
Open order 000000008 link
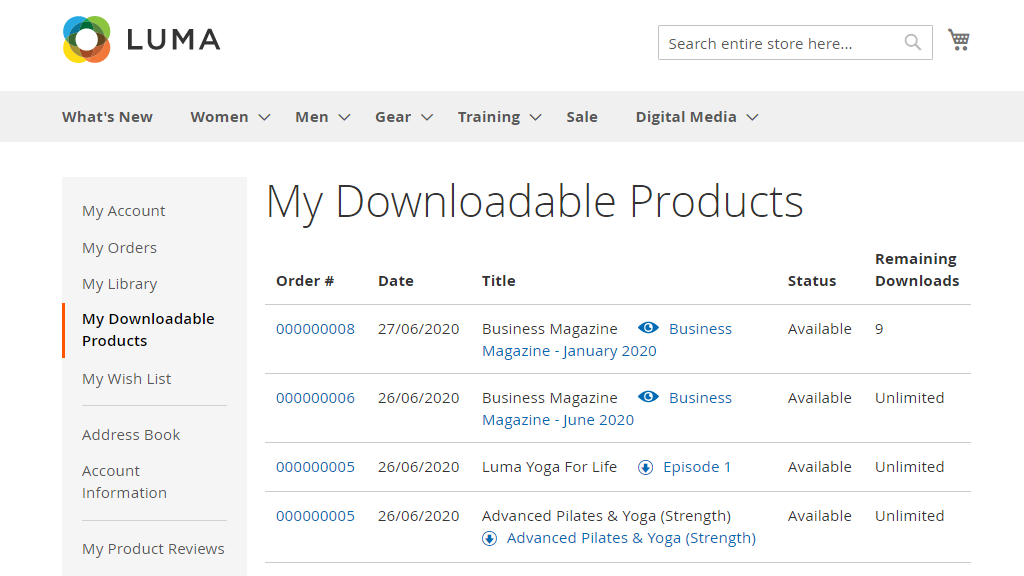[315, 328]
